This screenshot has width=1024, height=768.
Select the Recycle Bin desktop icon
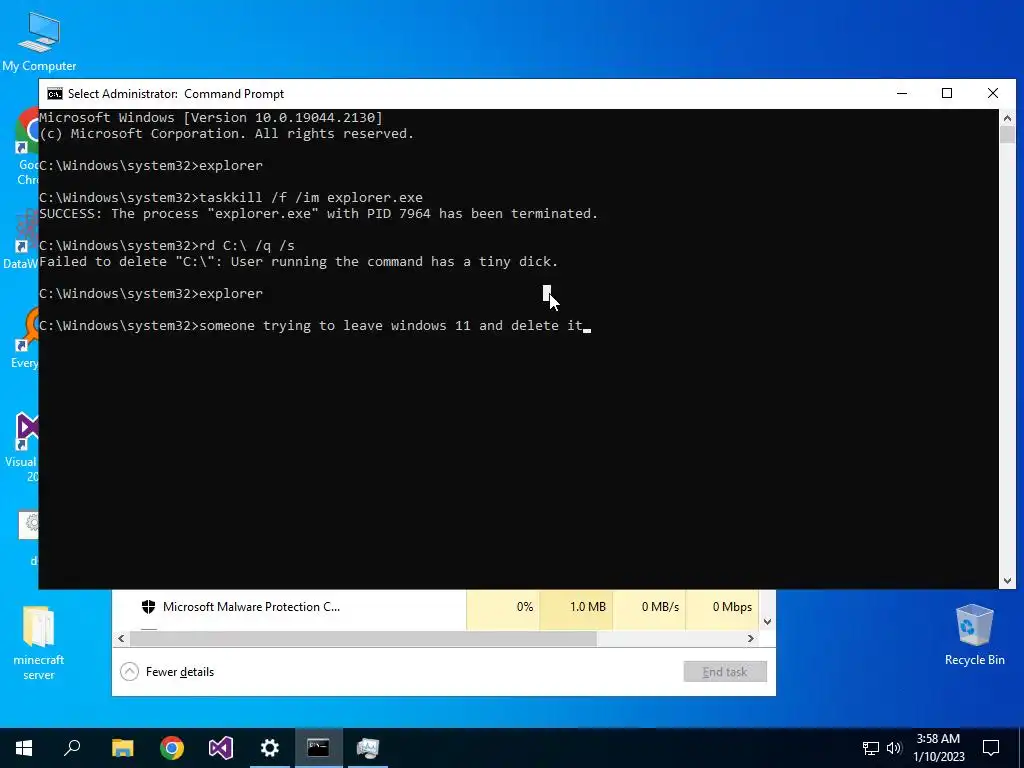pos(974,635)
